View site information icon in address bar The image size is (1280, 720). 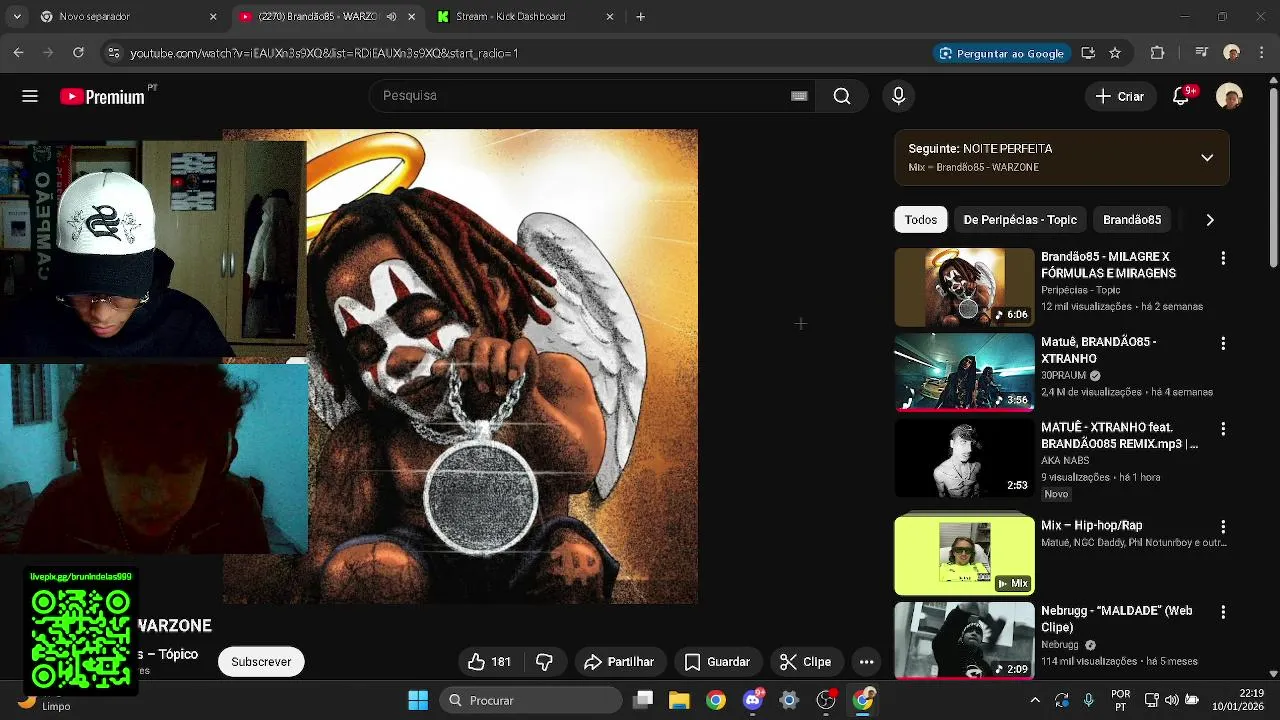point(113,53)
